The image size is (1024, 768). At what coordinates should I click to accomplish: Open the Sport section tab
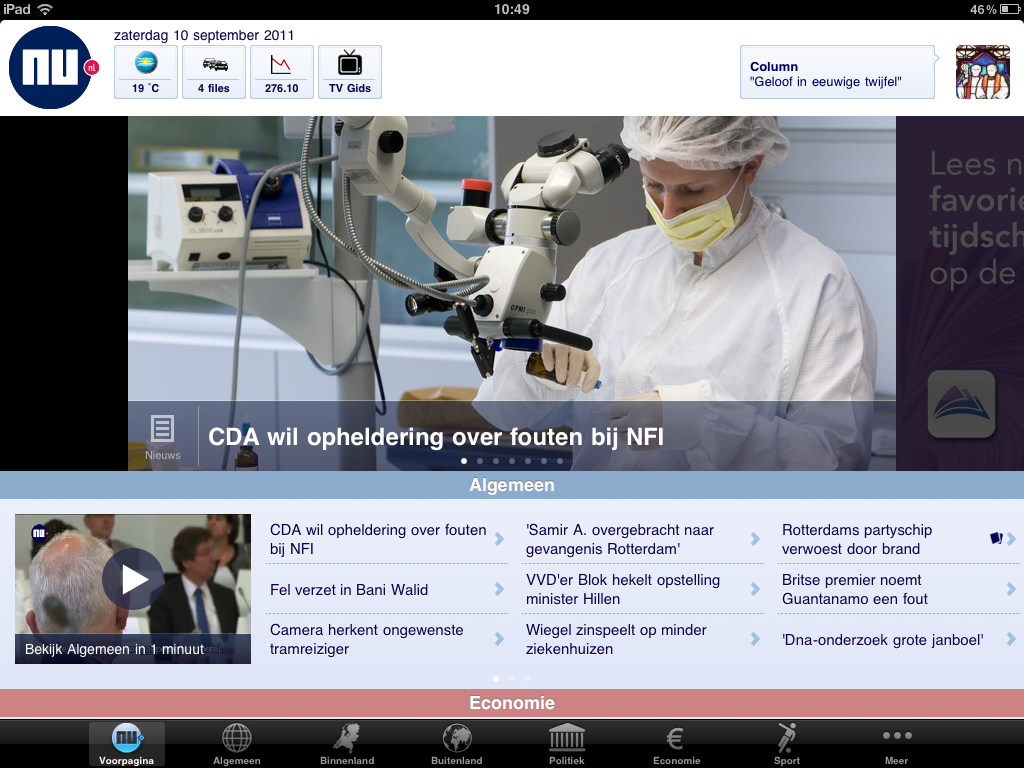(x=787, y=745)
